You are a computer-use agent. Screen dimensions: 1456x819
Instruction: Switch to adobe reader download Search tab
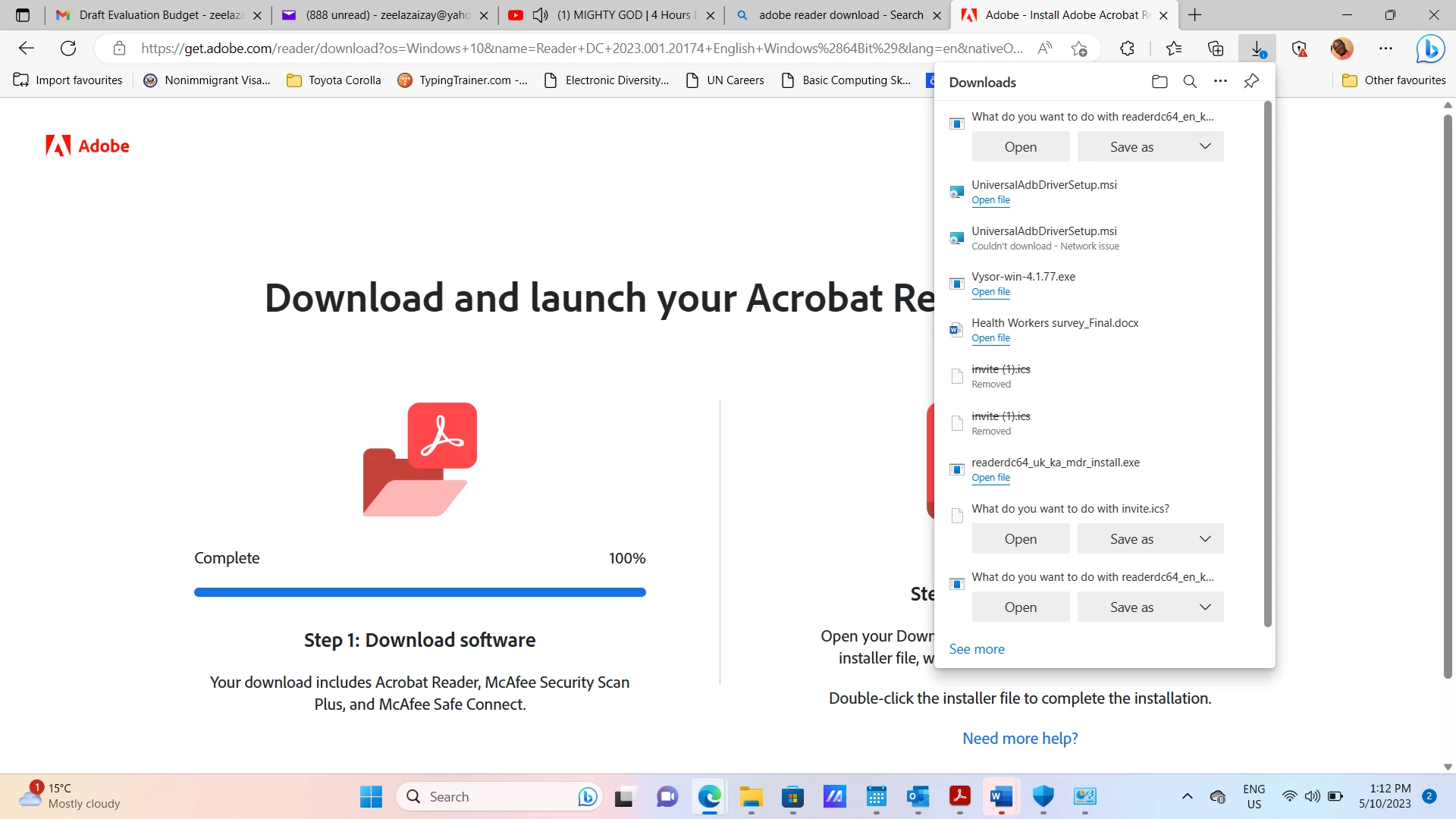839,15
